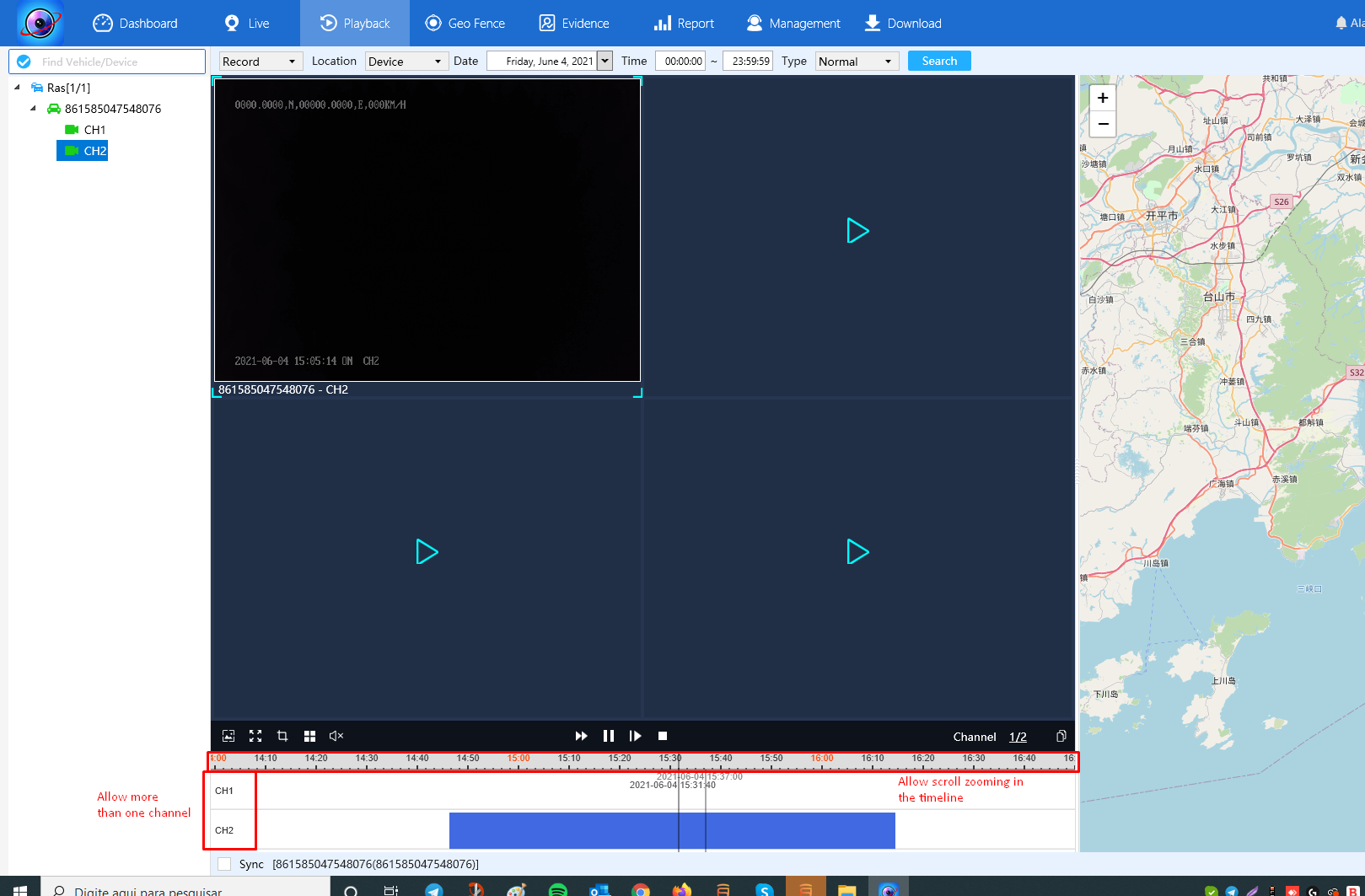
Task: Enable the Sync checkbox
Action: coord(224,864)
